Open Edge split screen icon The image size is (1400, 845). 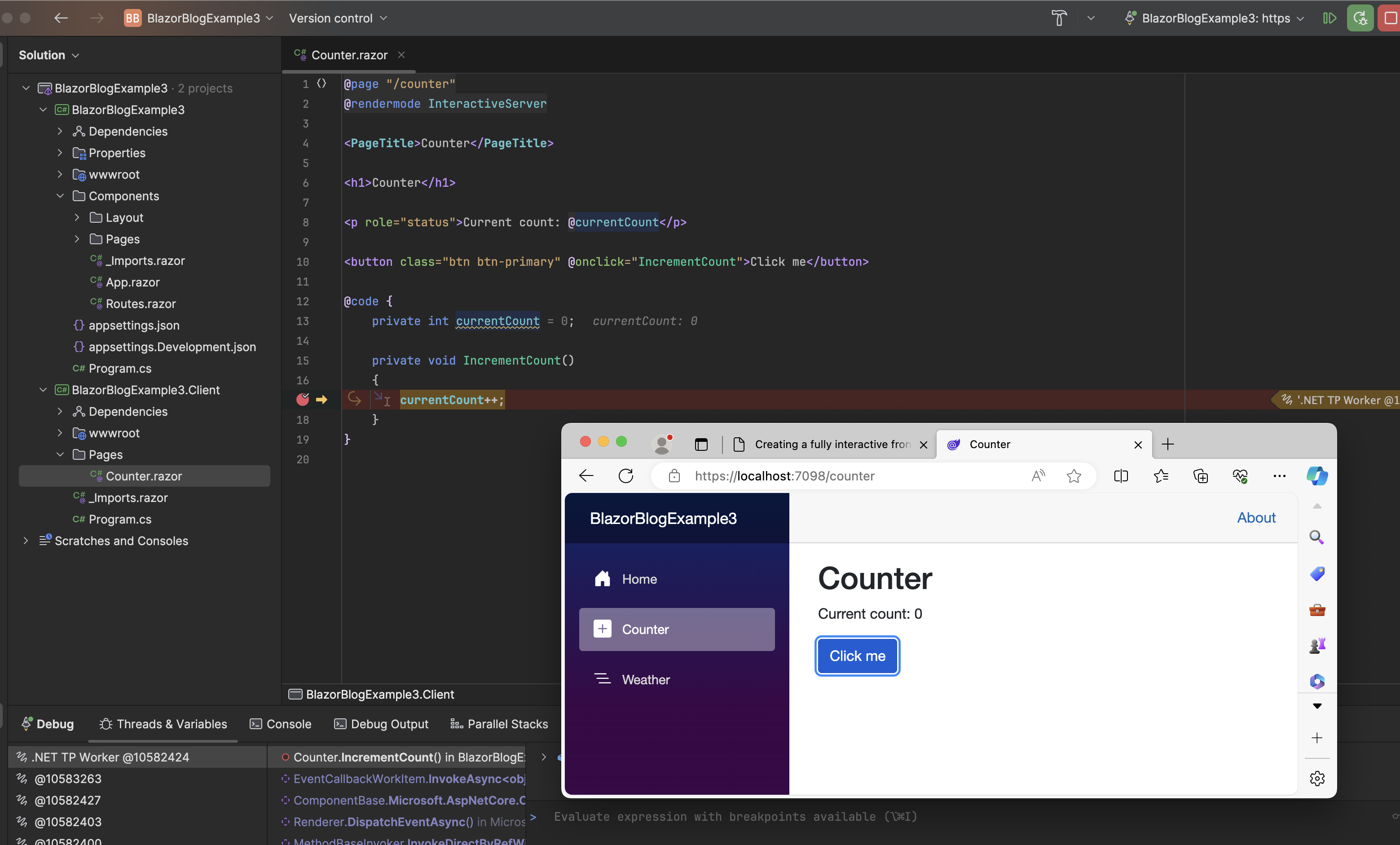point(1121,475)
